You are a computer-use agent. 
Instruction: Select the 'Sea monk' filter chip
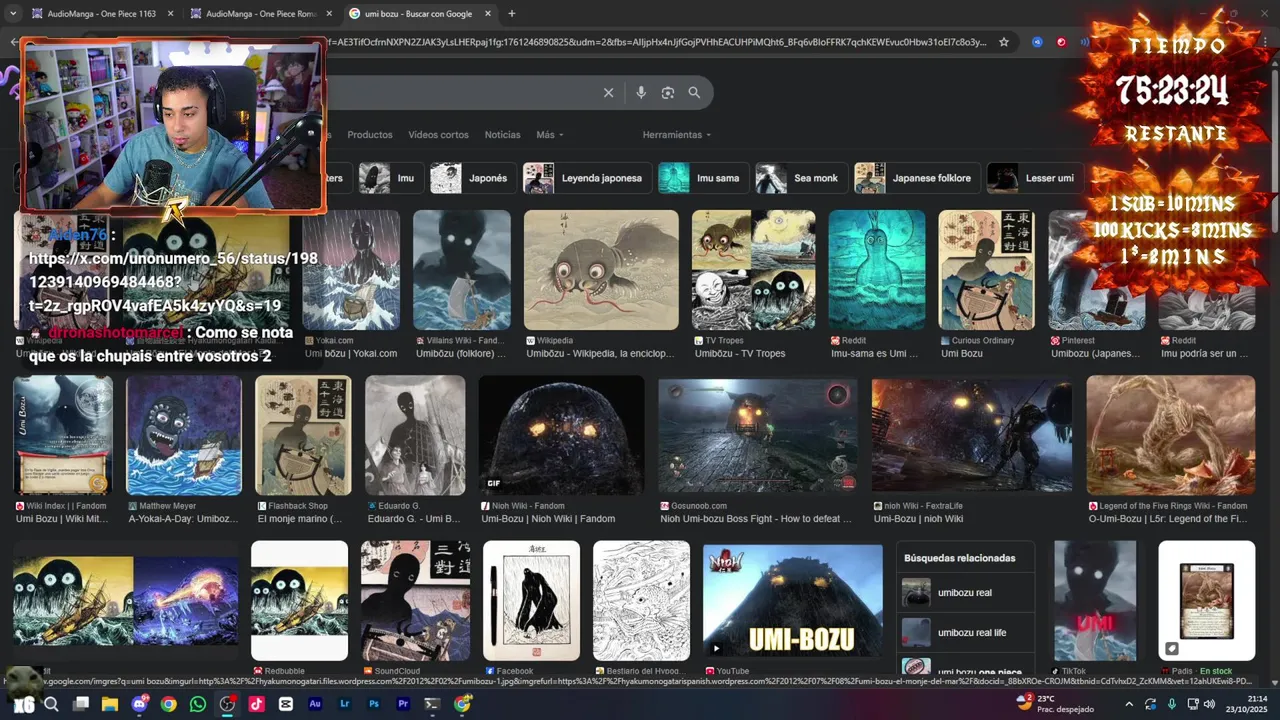[x=801, y=178]
